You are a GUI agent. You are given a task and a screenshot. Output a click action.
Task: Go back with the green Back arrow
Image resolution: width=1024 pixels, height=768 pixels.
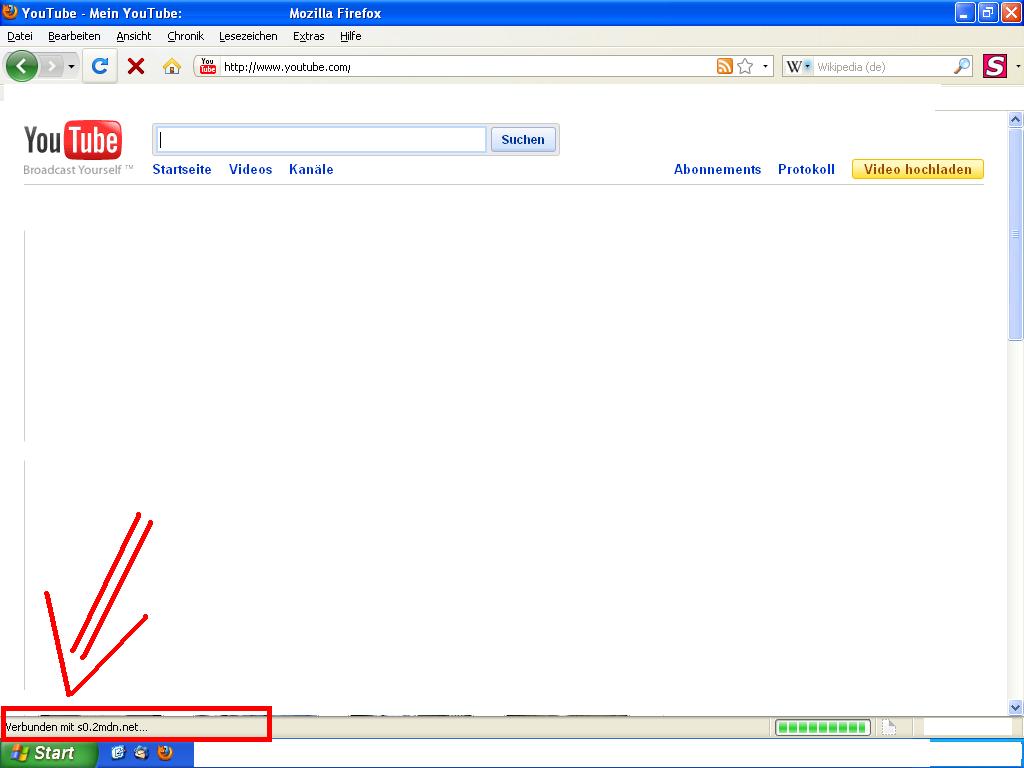[x=21, y=66]
